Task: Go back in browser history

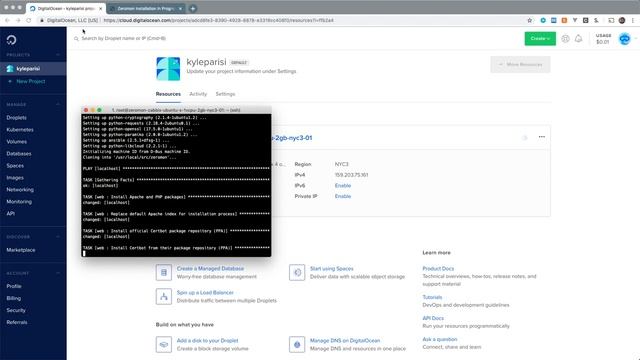Action: [7, 20]
